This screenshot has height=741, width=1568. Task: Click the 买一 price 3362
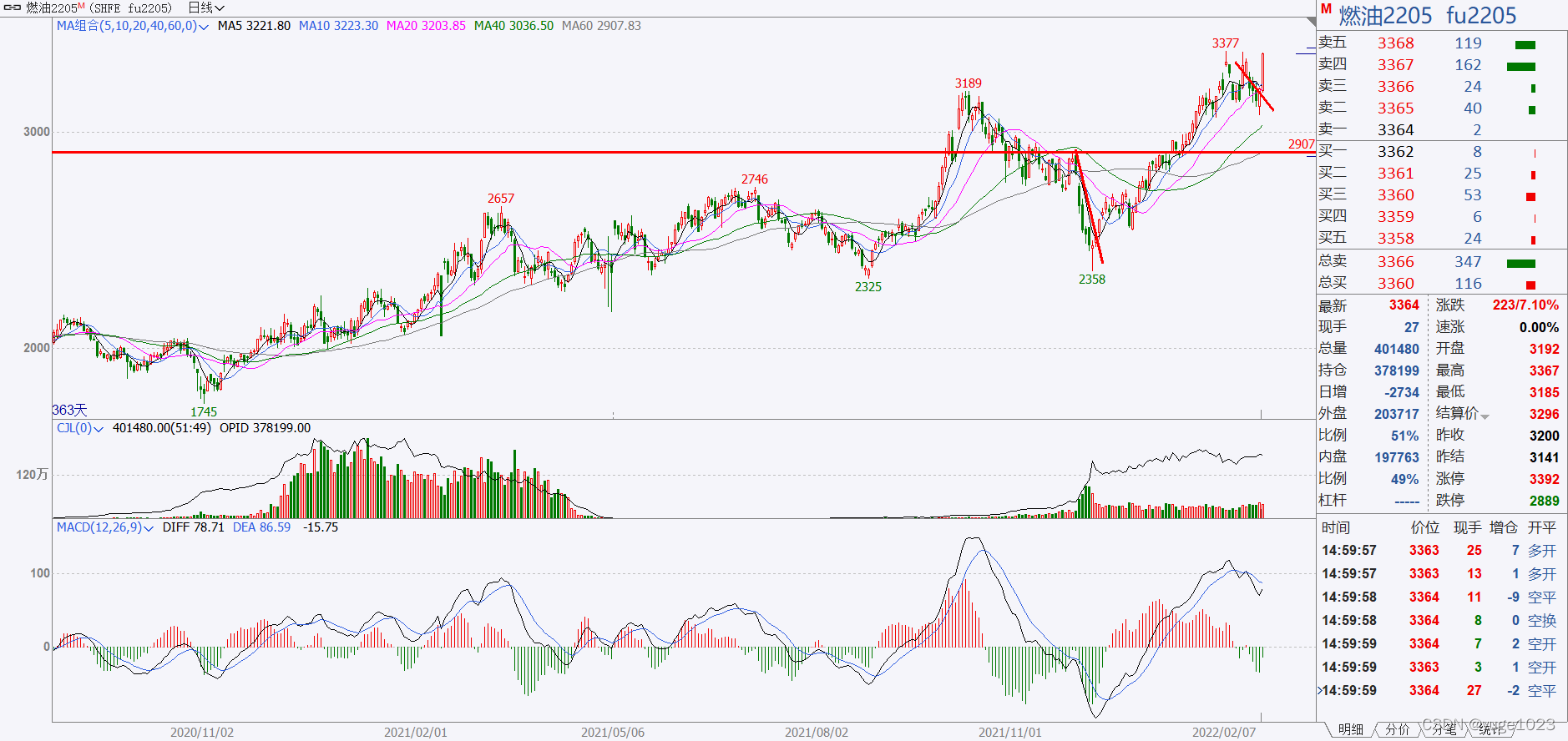(1395, 152)
